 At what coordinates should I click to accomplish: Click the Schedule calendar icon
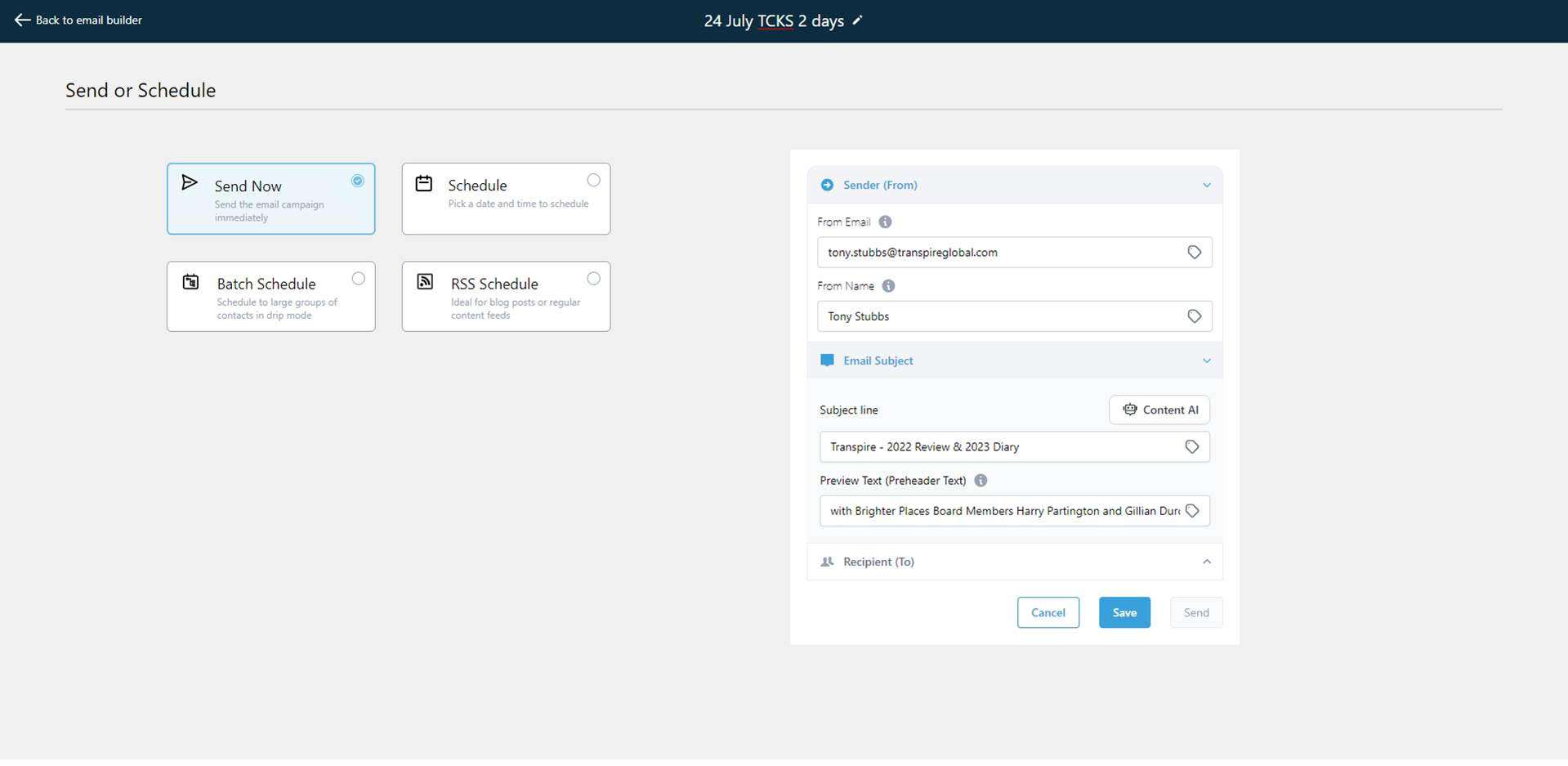pyautogui.click(x=424, y=183)
